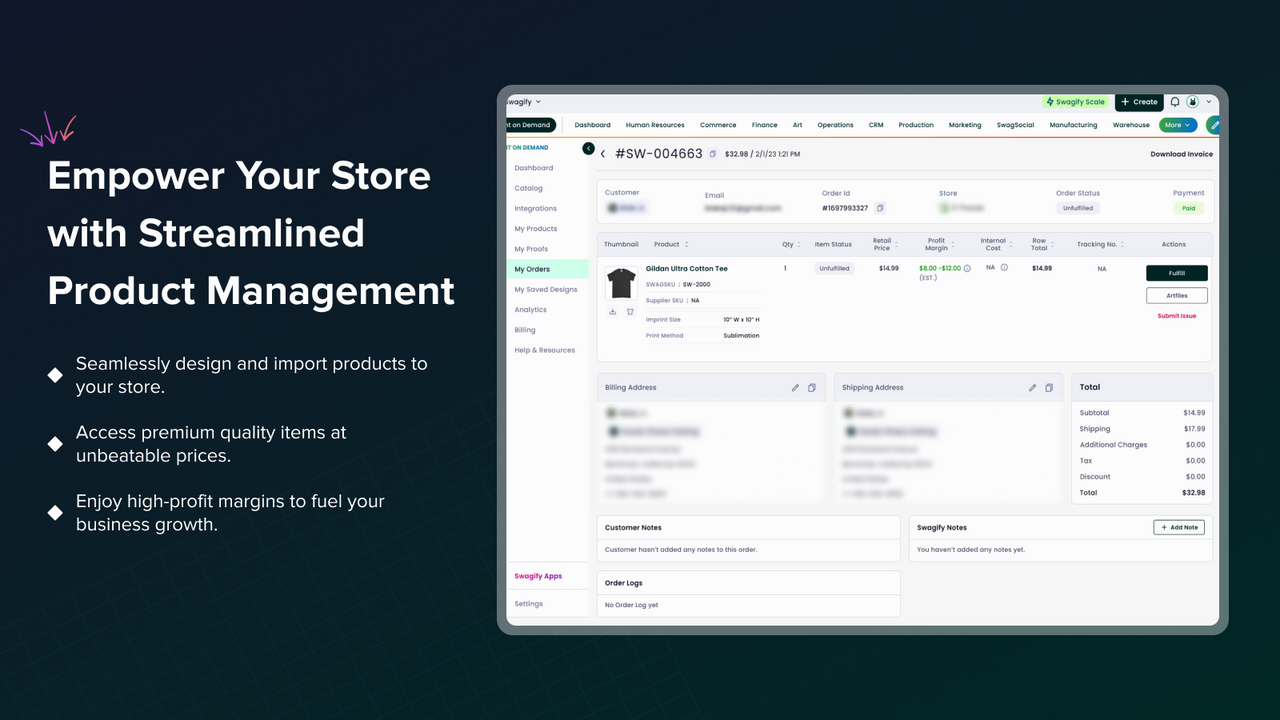Open the Production tab

(916, 125)
